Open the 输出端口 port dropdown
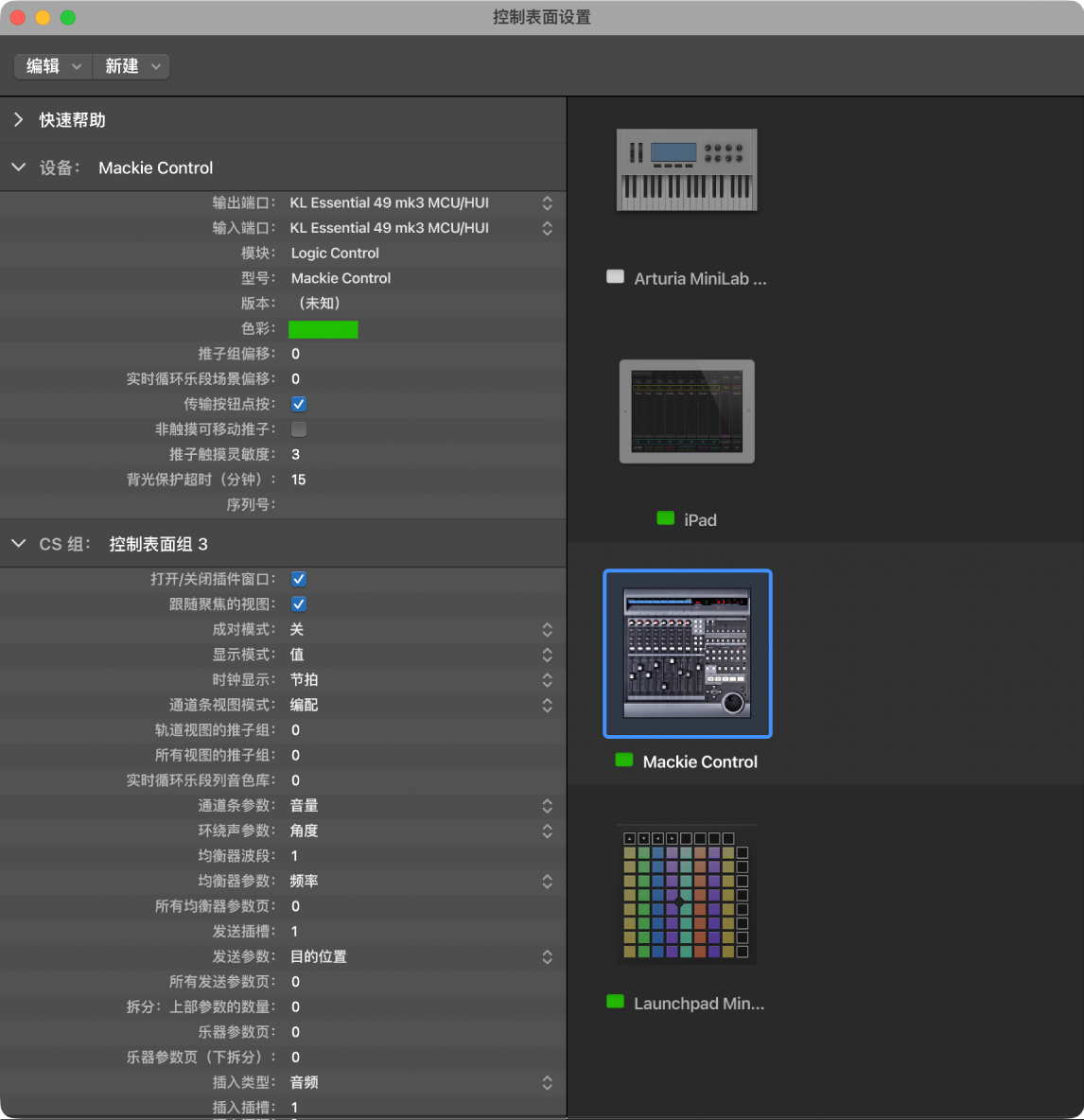Screen dimensions: 1084x1120 421,202
